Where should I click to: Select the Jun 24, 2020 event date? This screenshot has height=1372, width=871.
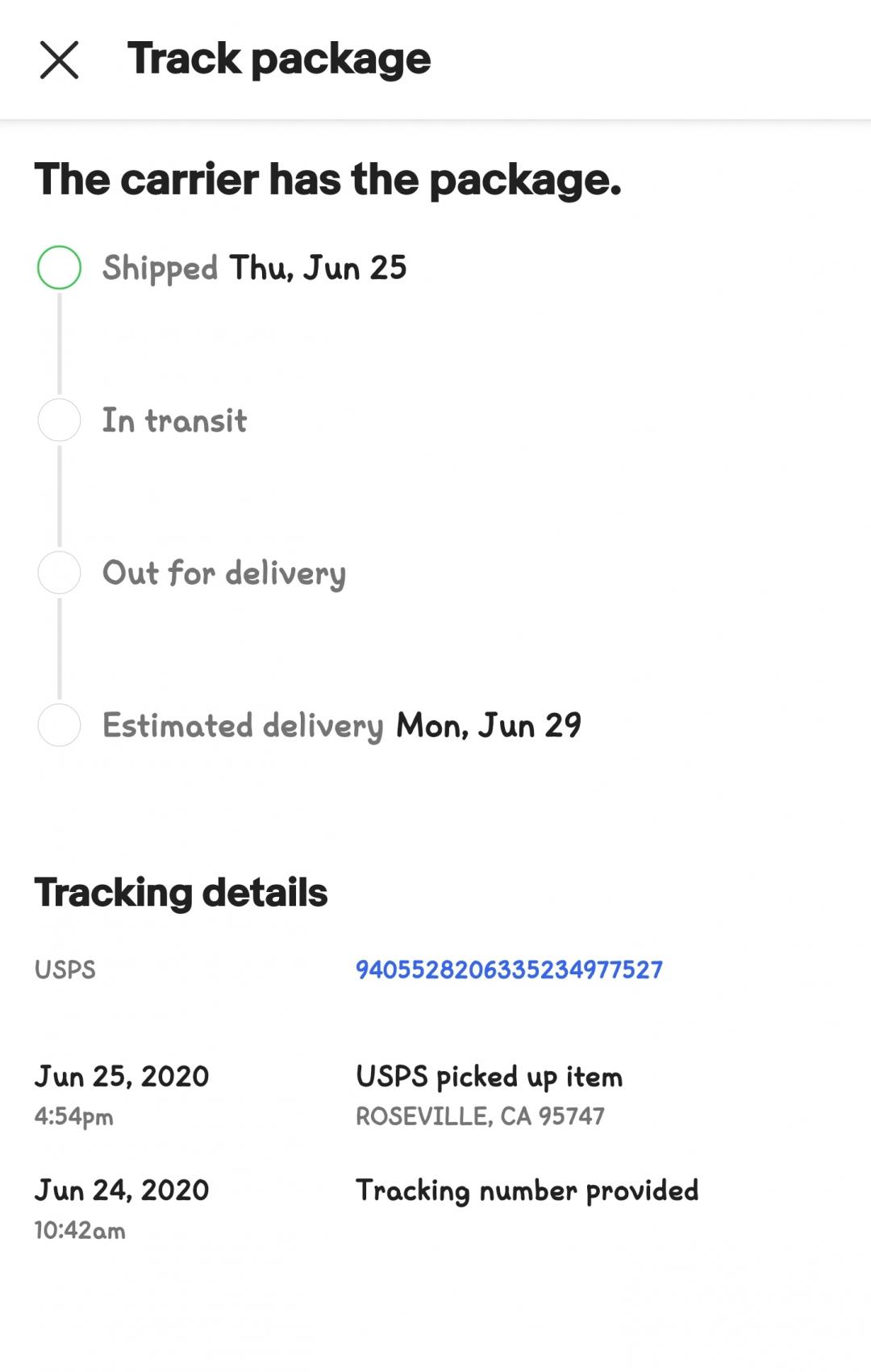point(121,1191)
